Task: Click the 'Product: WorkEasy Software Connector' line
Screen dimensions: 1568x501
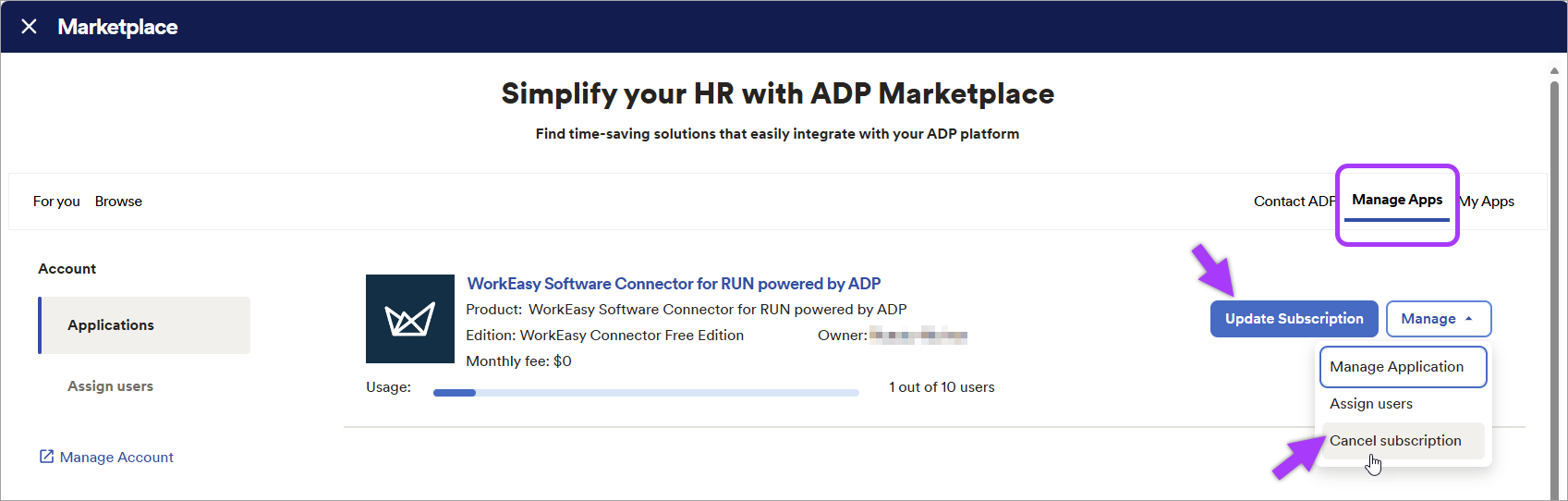Action: tap(686, 310)
